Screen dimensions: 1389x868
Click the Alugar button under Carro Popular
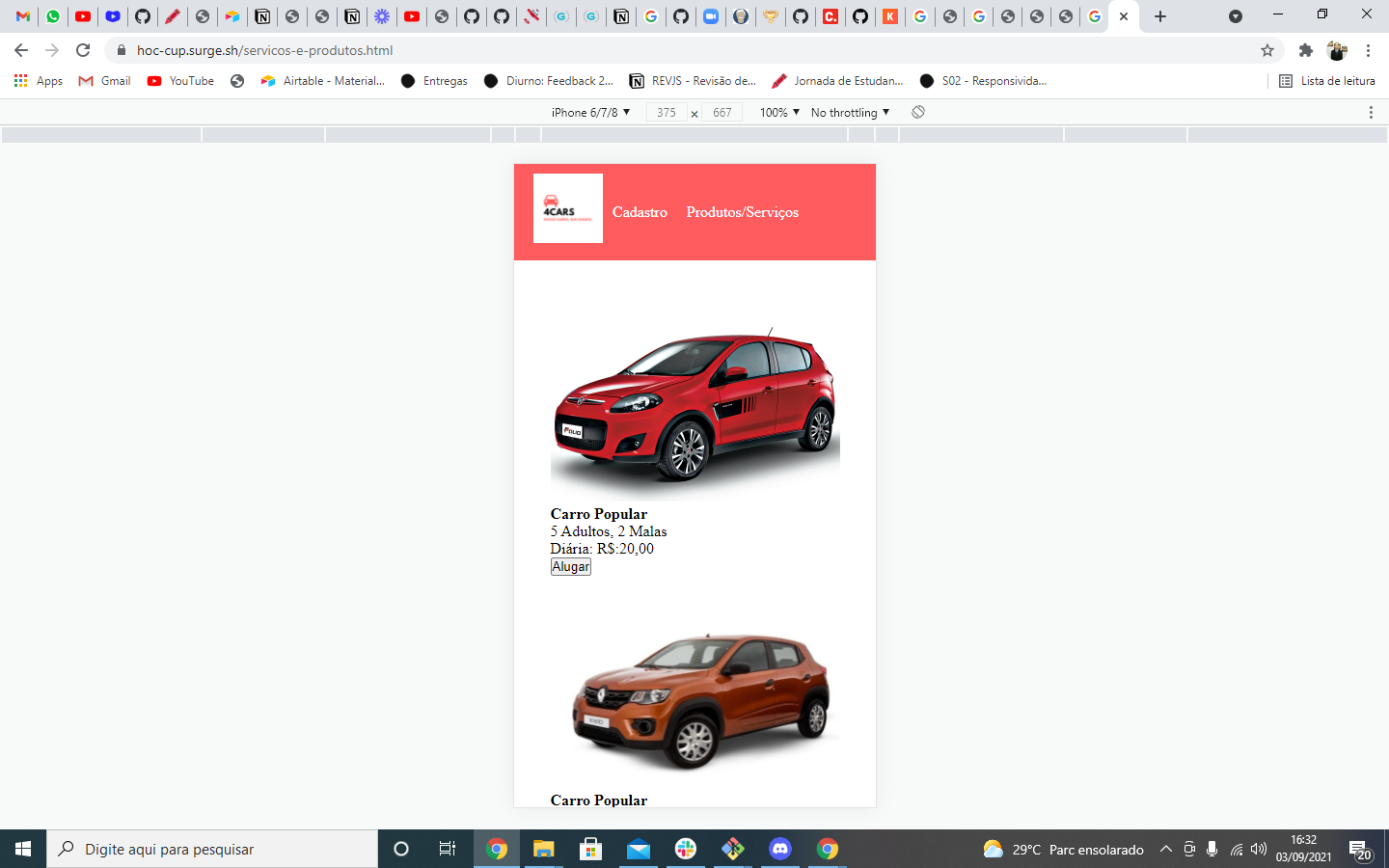pyautogui.click(x=570, y=566)
